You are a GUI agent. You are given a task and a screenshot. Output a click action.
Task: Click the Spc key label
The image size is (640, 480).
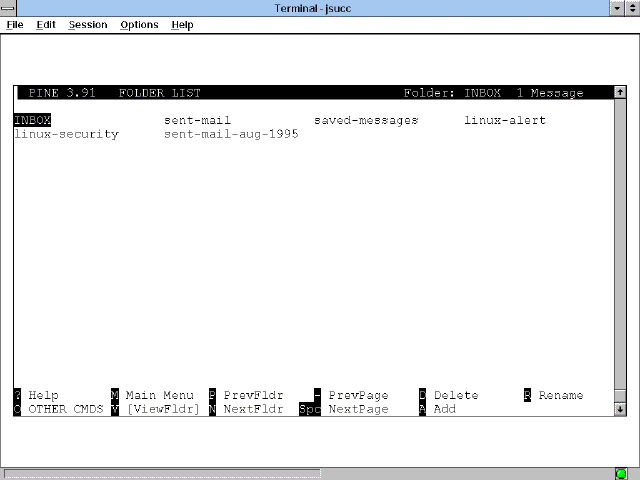click(310, 409)
